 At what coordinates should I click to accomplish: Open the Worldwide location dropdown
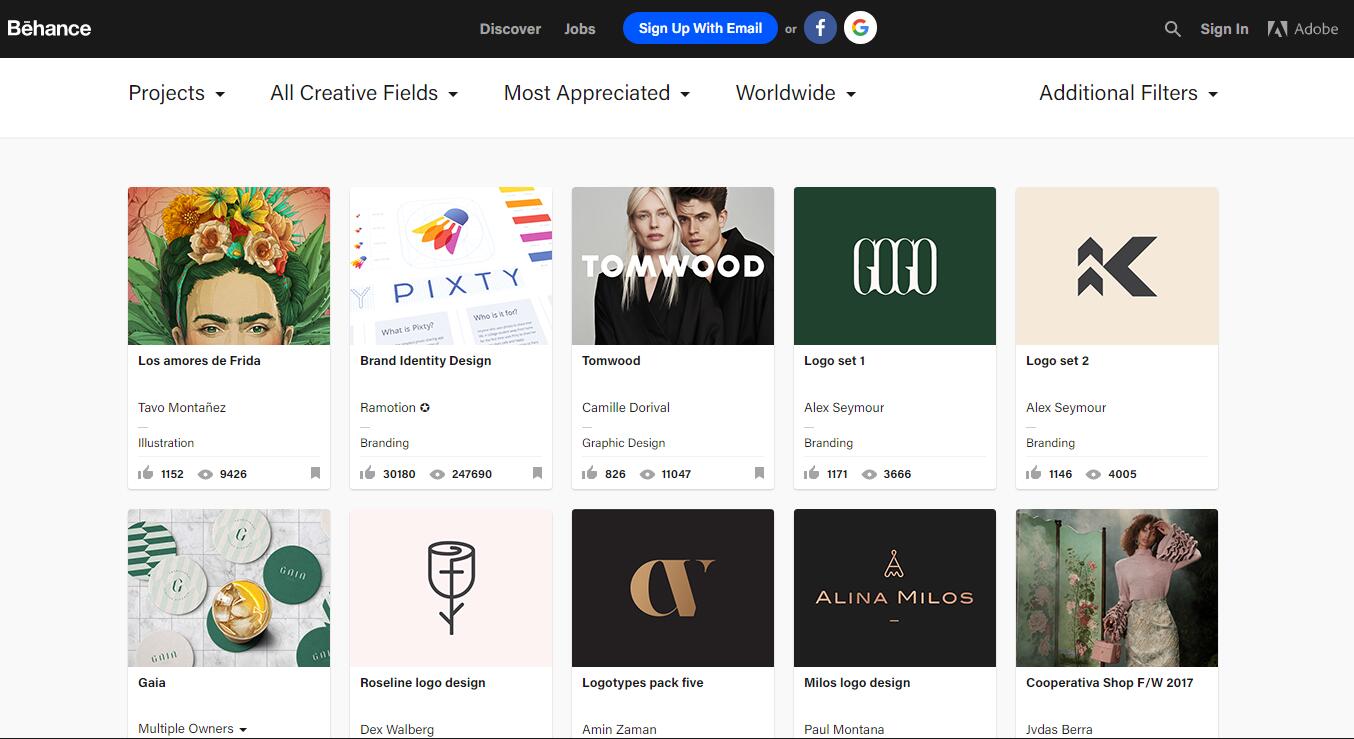pyautogui.click(x=796, y=93)
